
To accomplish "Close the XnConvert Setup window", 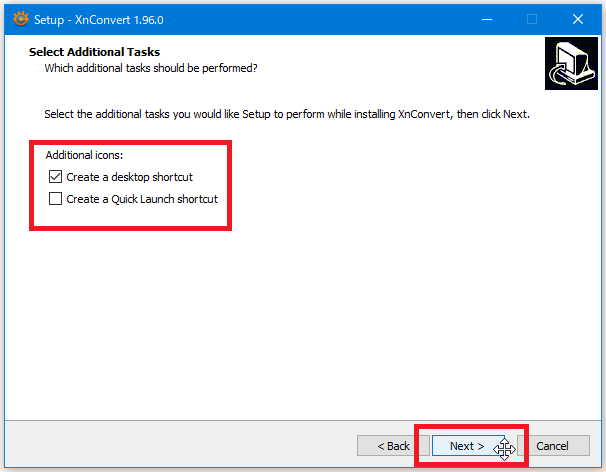I will [578, 18].
